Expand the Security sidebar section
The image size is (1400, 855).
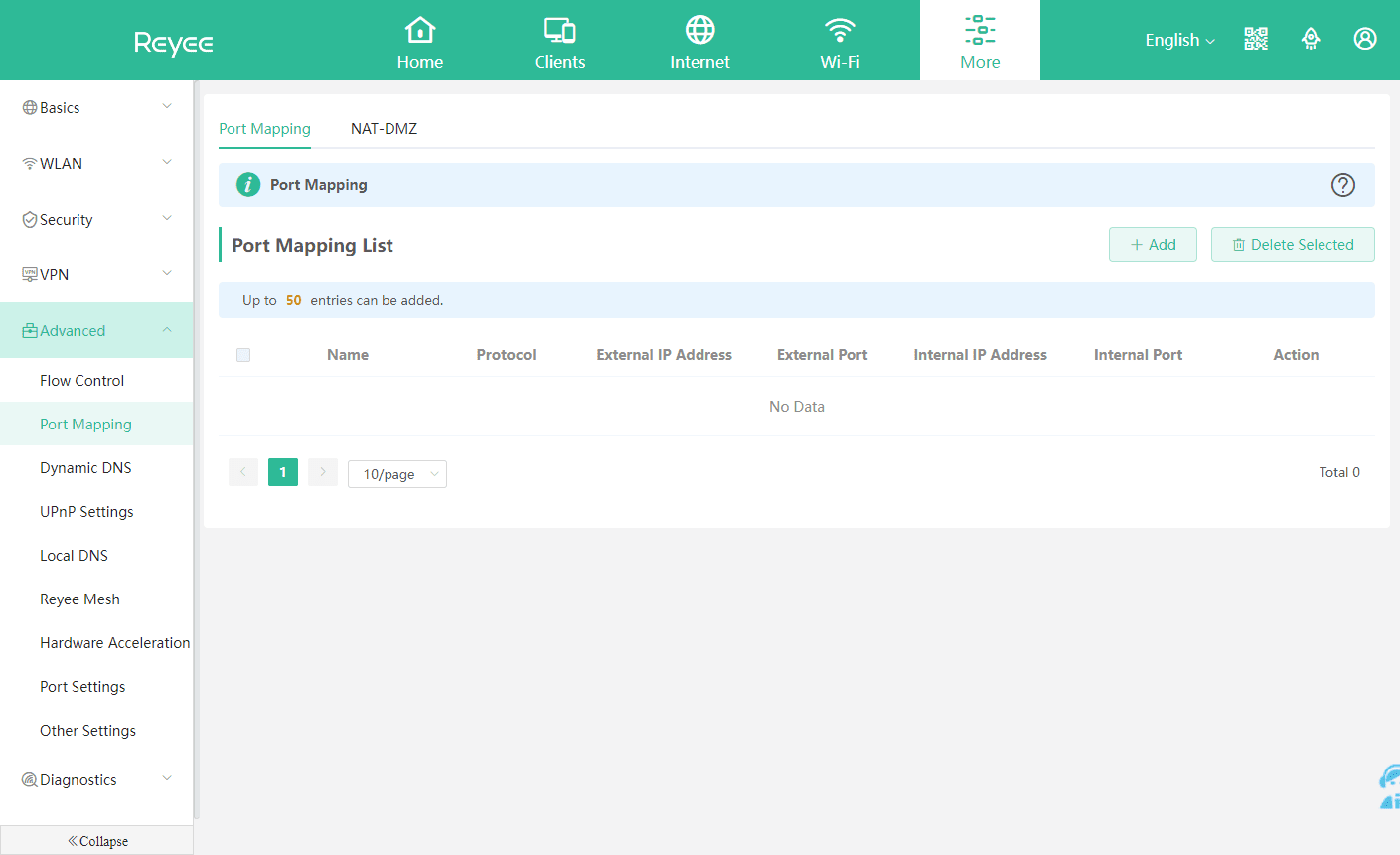click(96, 220)
